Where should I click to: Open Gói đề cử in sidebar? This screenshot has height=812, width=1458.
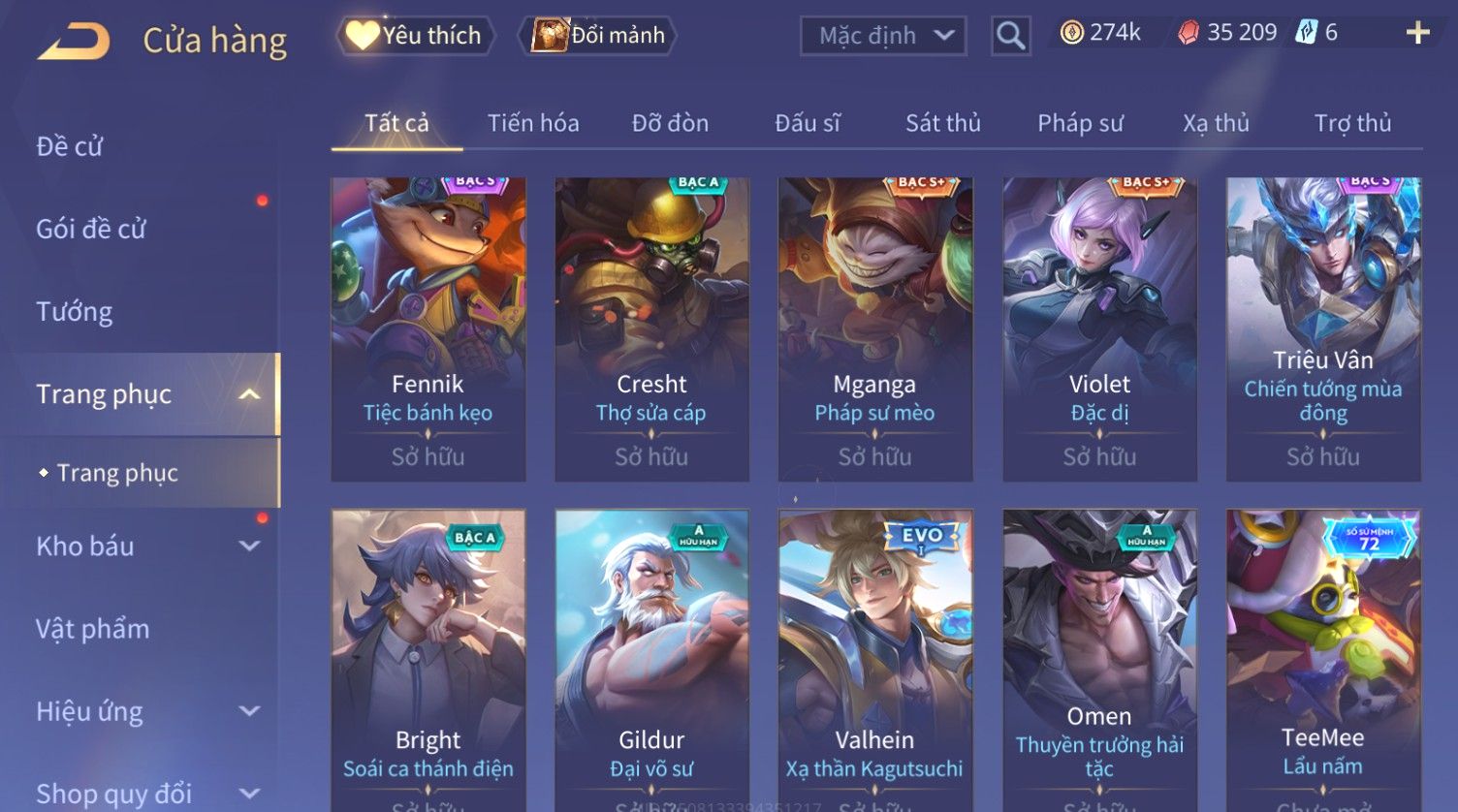pos(91,230)
